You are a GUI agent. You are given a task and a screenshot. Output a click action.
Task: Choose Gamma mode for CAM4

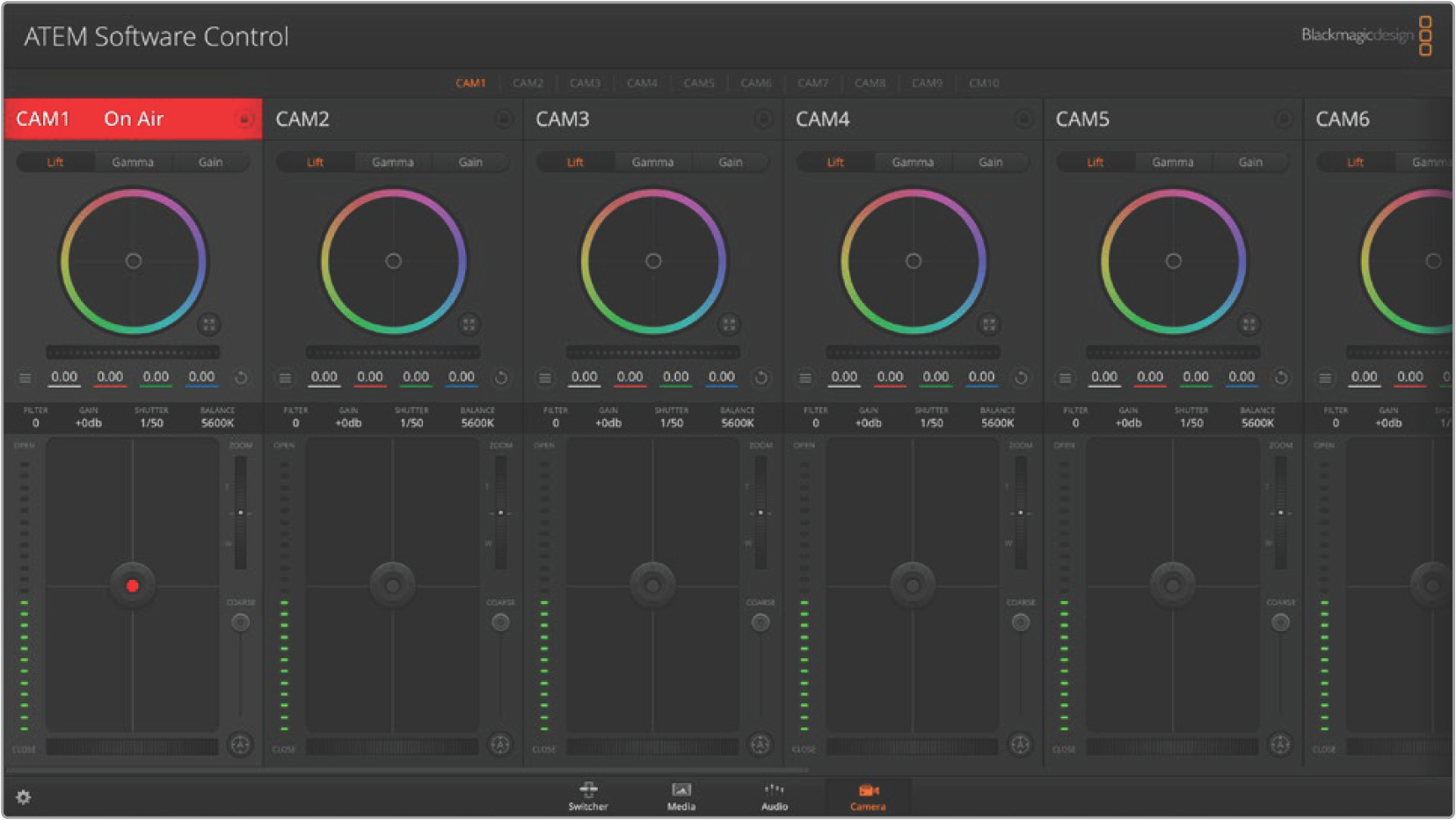pyautogui.click(x=913, y=162)
